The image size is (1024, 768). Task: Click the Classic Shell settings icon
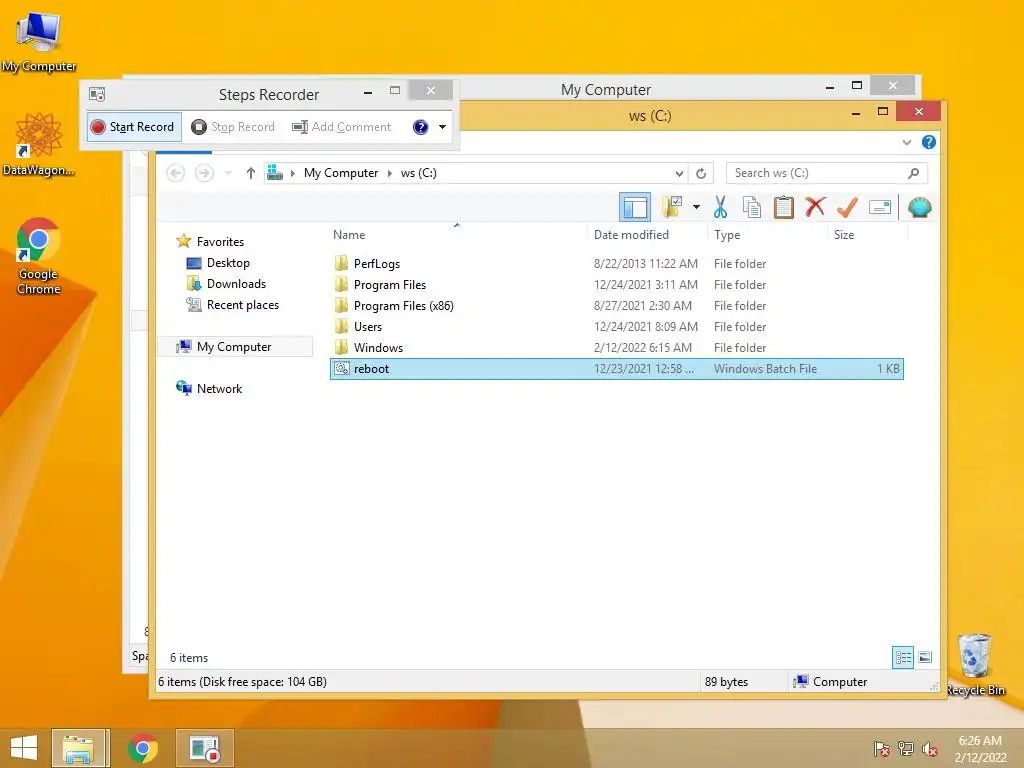(920, 207)
